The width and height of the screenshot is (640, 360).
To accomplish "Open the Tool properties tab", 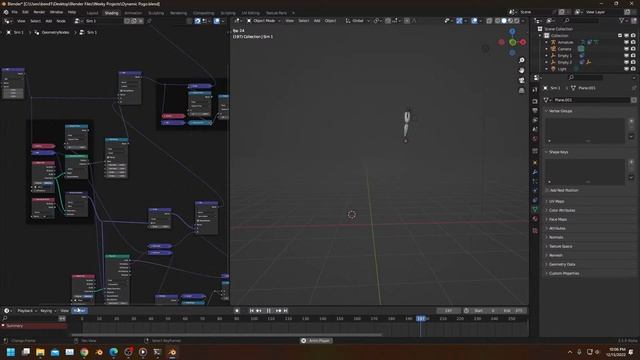I will [x=535, y=90].
